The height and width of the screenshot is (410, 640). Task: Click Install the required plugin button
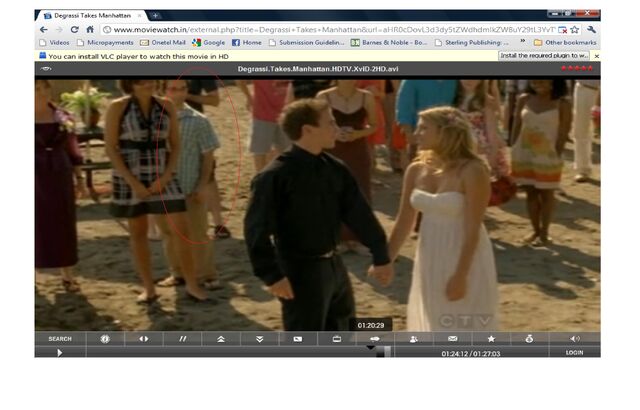click(x=544, y=55)
